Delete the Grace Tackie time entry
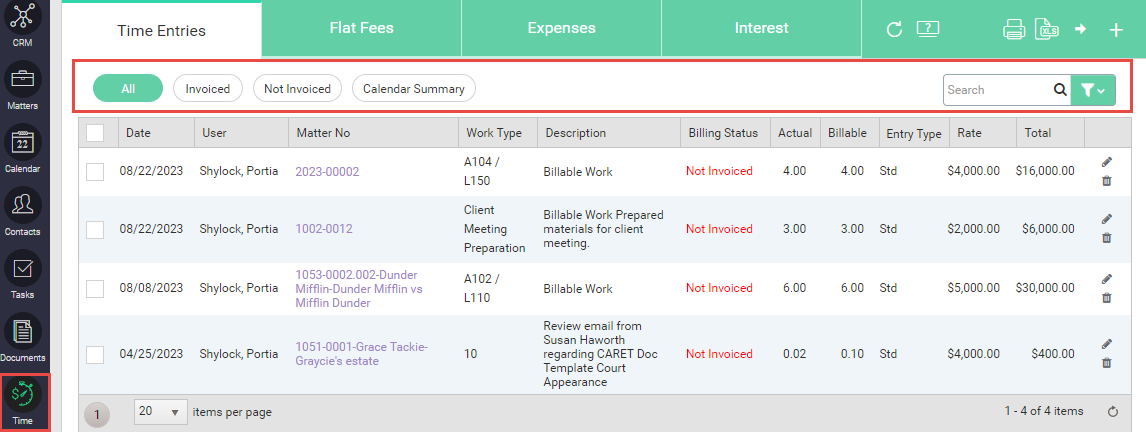Screen dimensions: 1146x432 (1107, 363)
